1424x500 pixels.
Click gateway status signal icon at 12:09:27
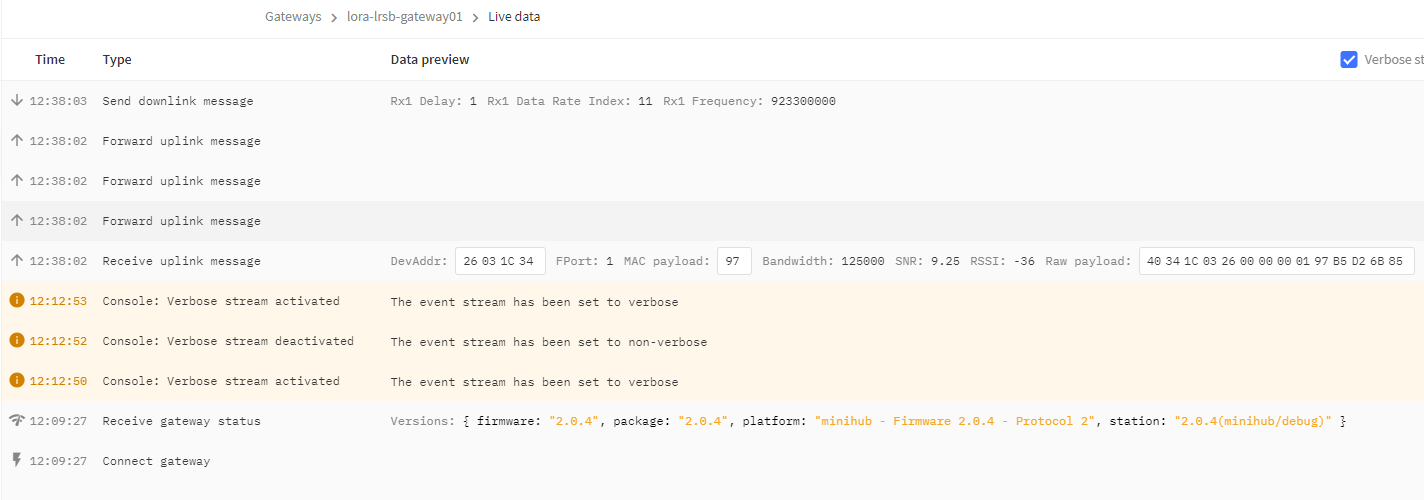pos(16,421)
